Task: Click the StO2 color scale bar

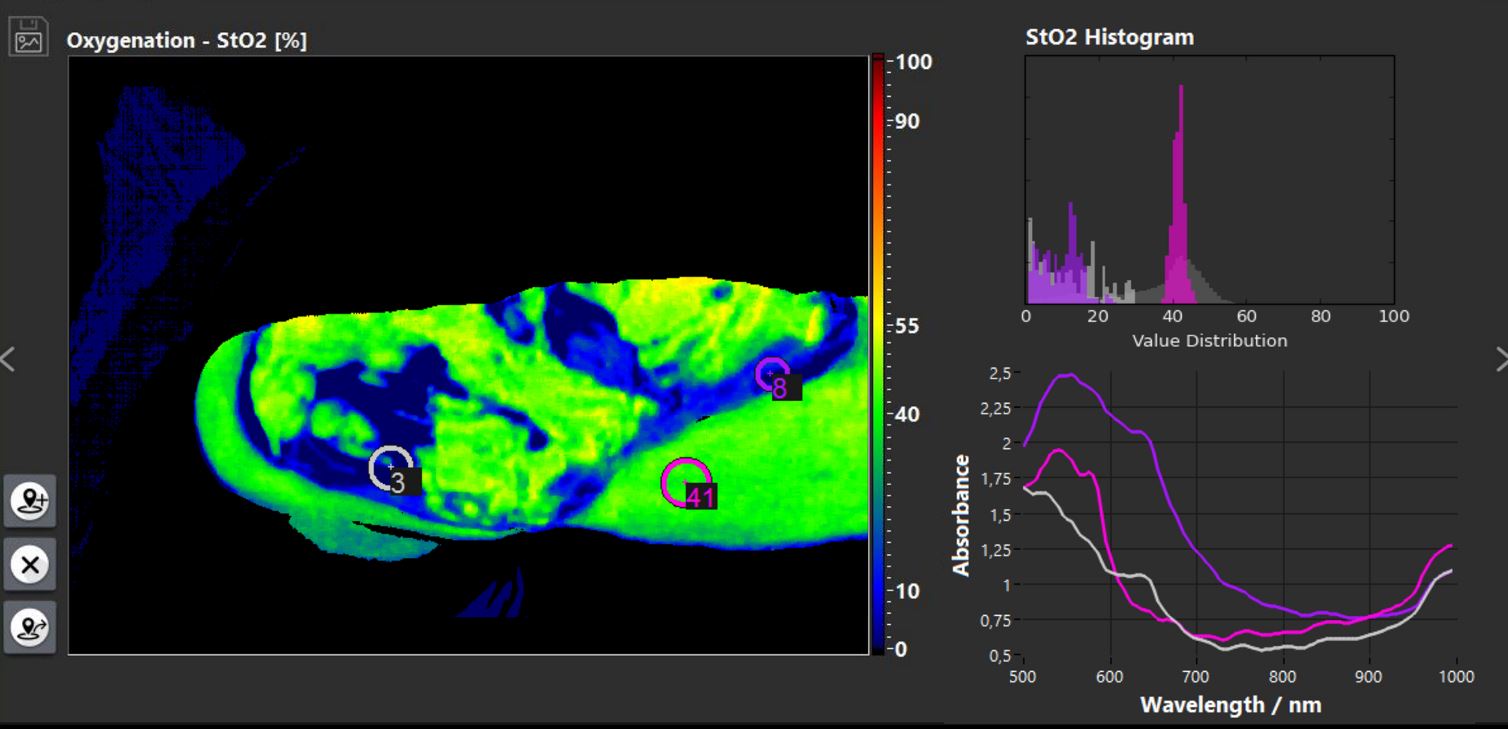Action: 878,354
